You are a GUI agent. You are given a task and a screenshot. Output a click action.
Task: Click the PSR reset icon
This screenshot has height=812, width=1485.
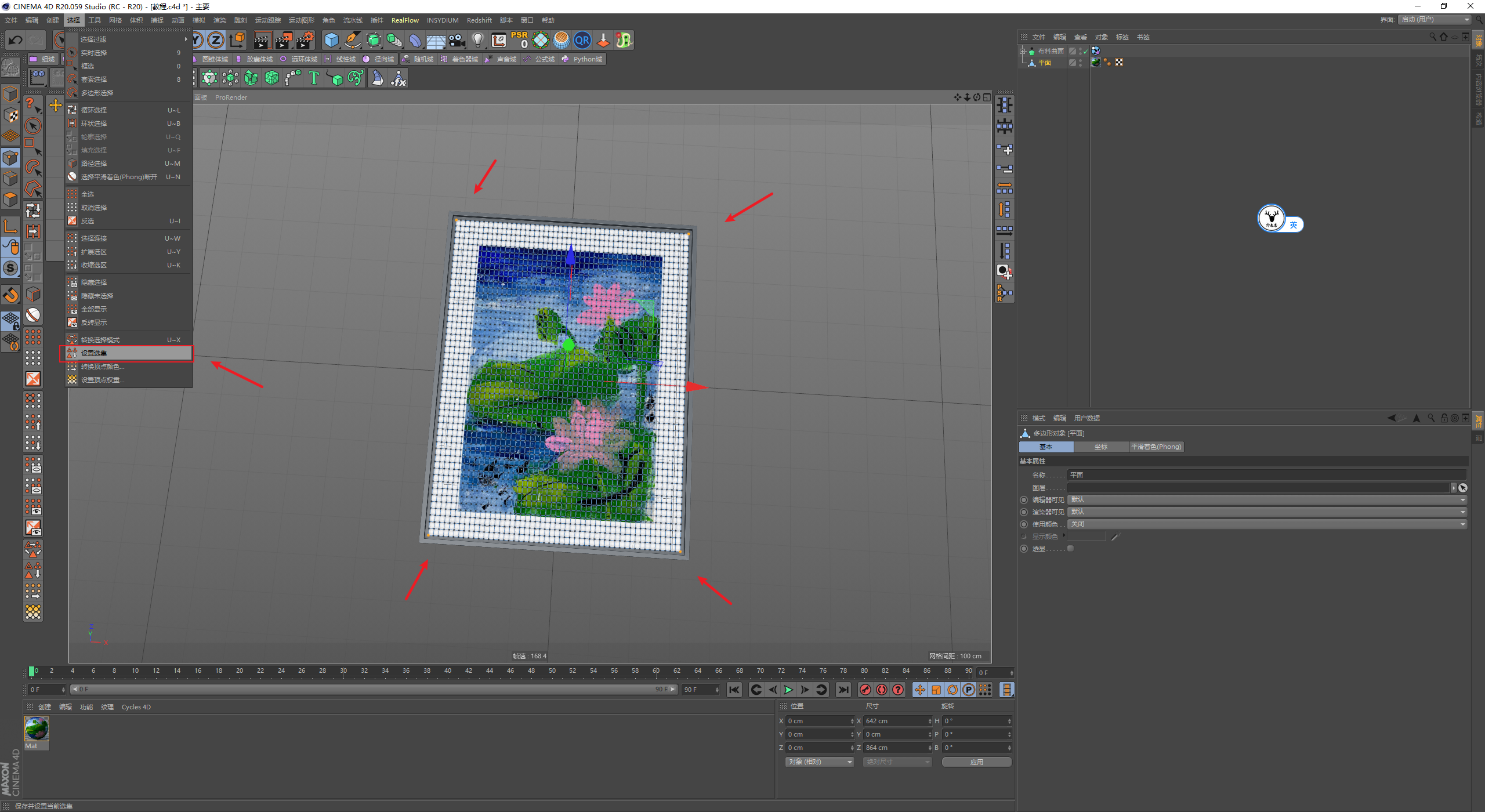point(519,40)
